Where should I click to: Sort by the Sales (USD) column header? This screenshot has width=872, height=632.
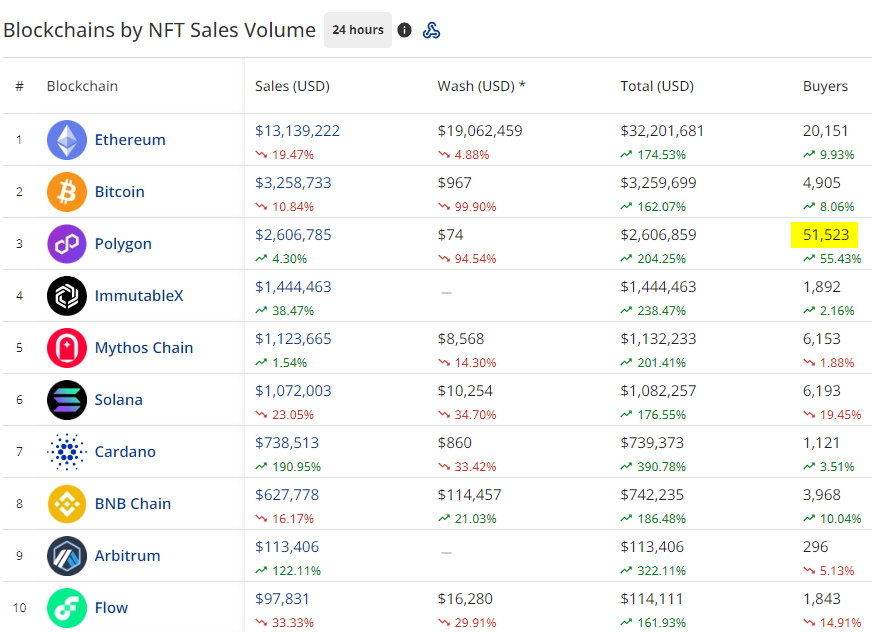click(x=293, y=86)
